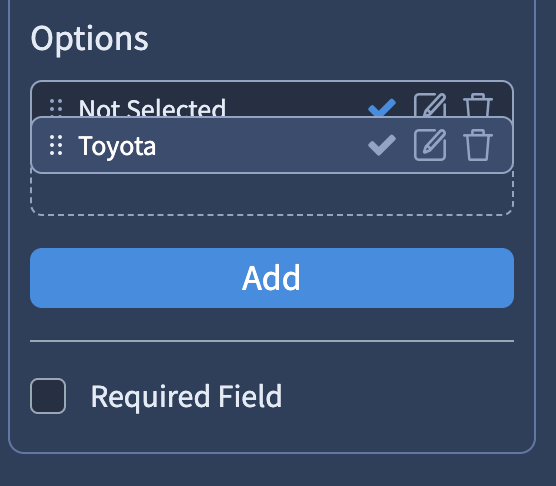Toggle the blue checkmark on Not Selected

pyautogui.click(x=382, y=107)
